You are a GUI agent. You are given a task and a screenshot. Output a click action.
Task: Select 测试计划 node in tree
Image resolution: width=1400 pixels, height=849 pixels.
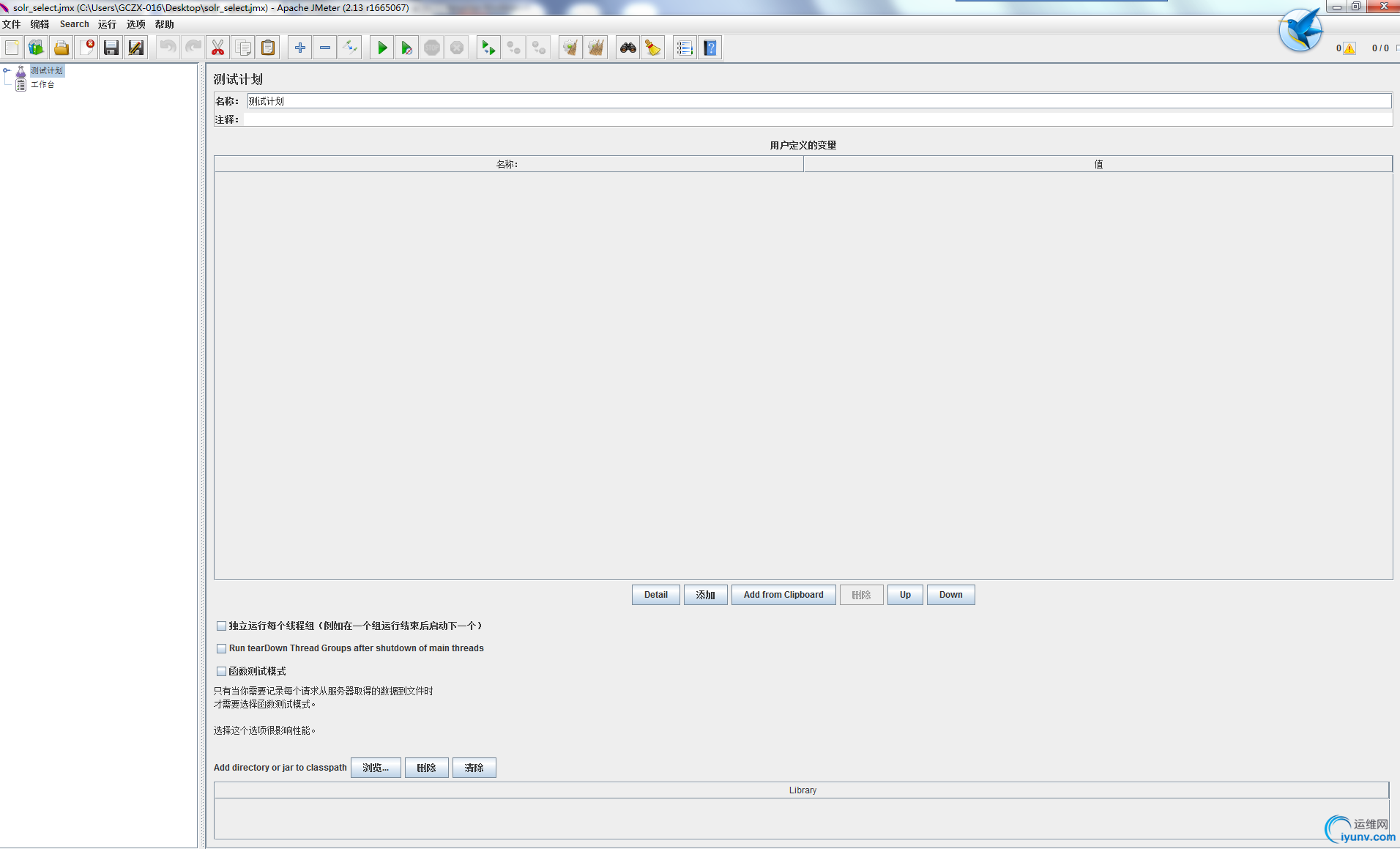click(x=47, y=70)
